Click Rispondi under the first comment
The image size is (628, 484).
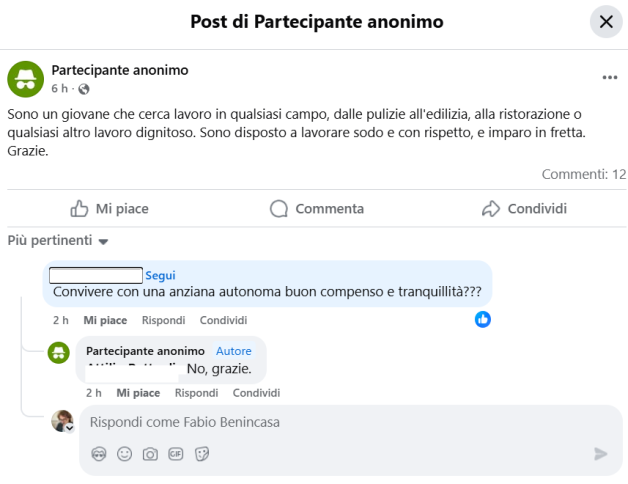point(163,320)
